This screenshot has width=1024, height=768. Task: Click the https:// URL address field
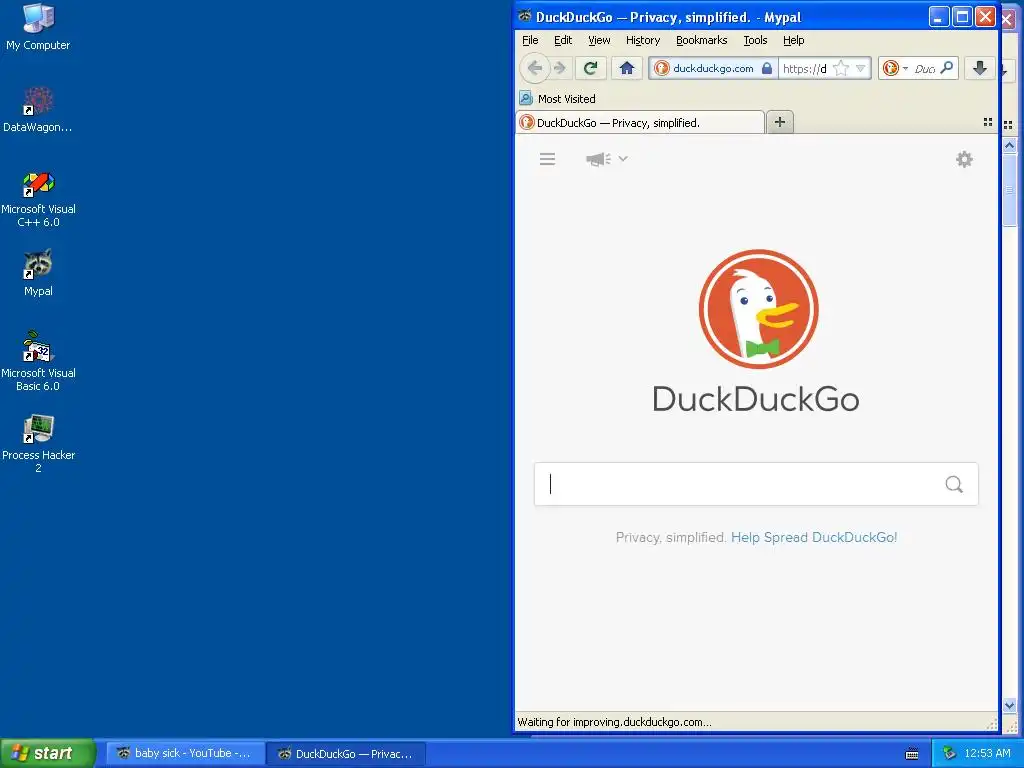[805, 68]
